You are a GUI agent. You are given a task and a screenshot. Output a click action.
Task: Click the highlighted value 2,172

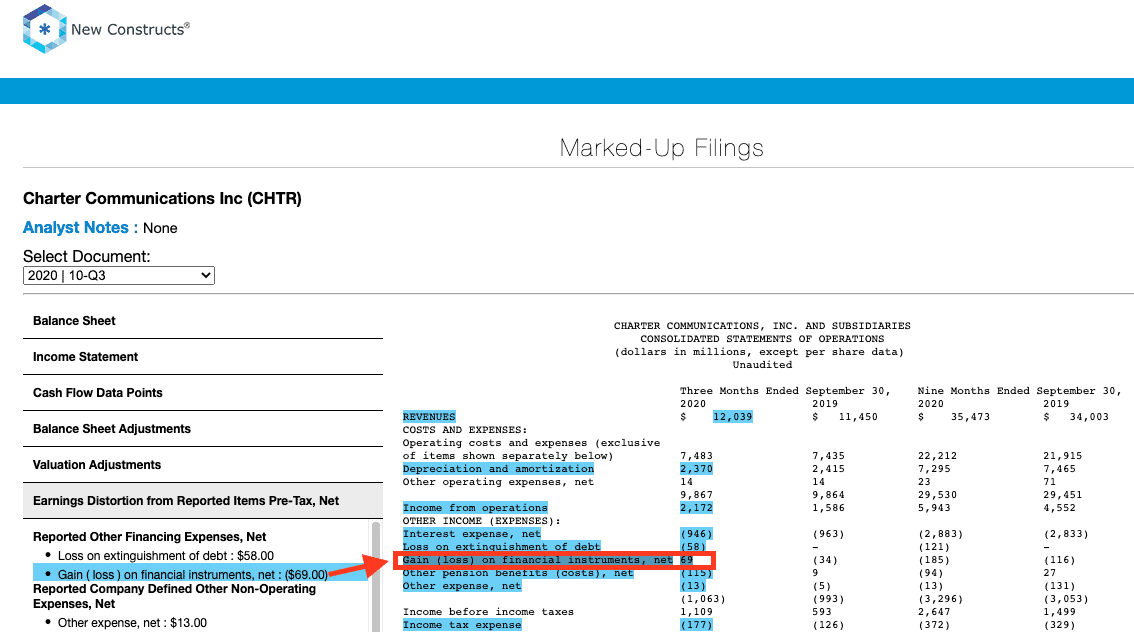coord(696,508)
